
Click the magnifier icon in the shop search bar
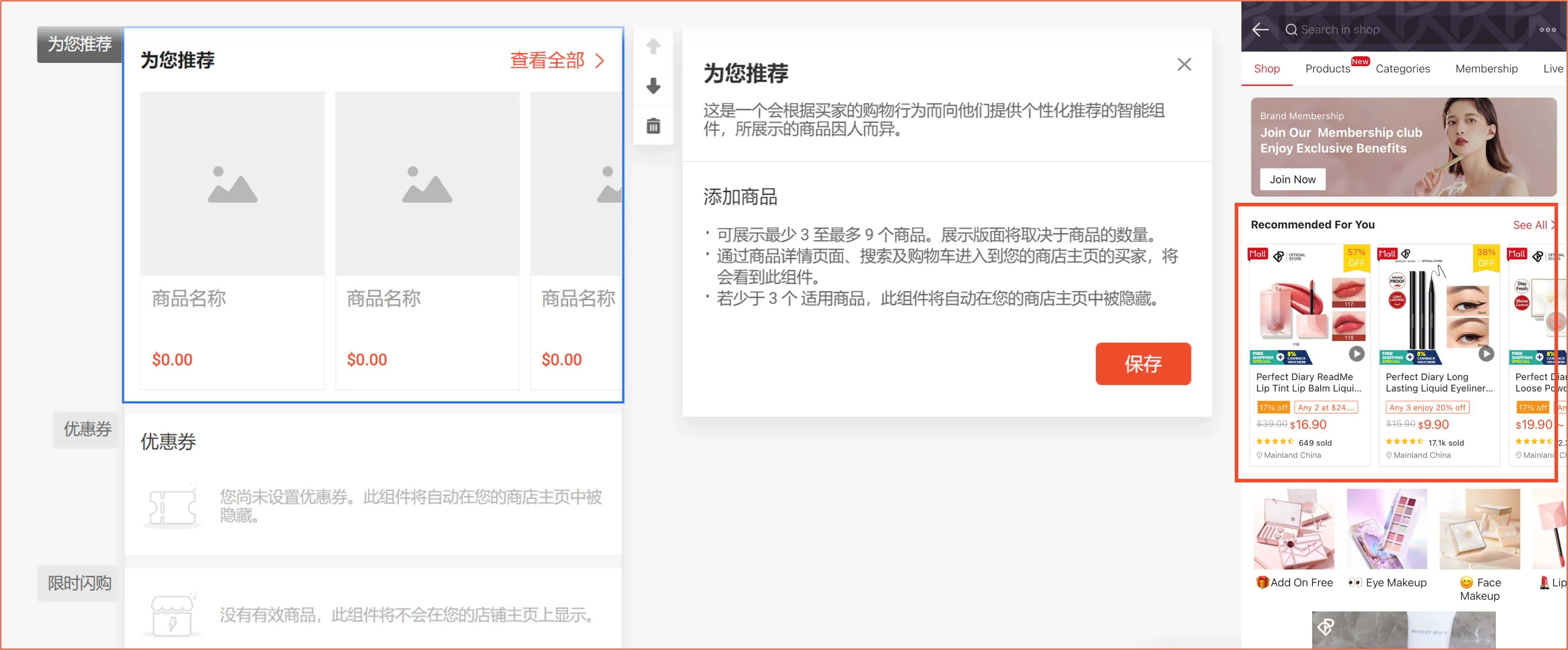tap(1291, 29)
